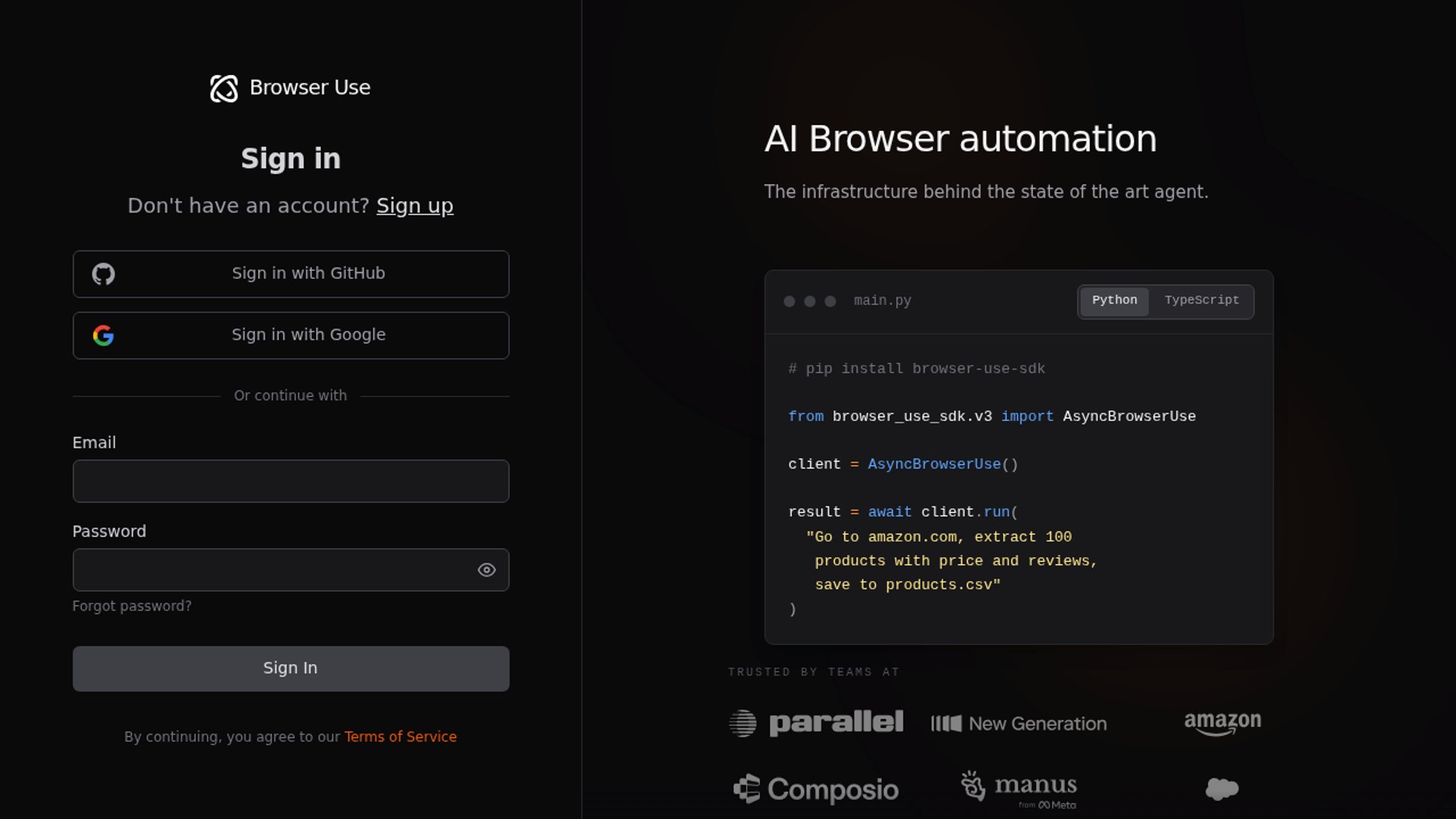Screen dimensions: 1456x819
Task: Click the Amazon logo
Action: 1222,723
